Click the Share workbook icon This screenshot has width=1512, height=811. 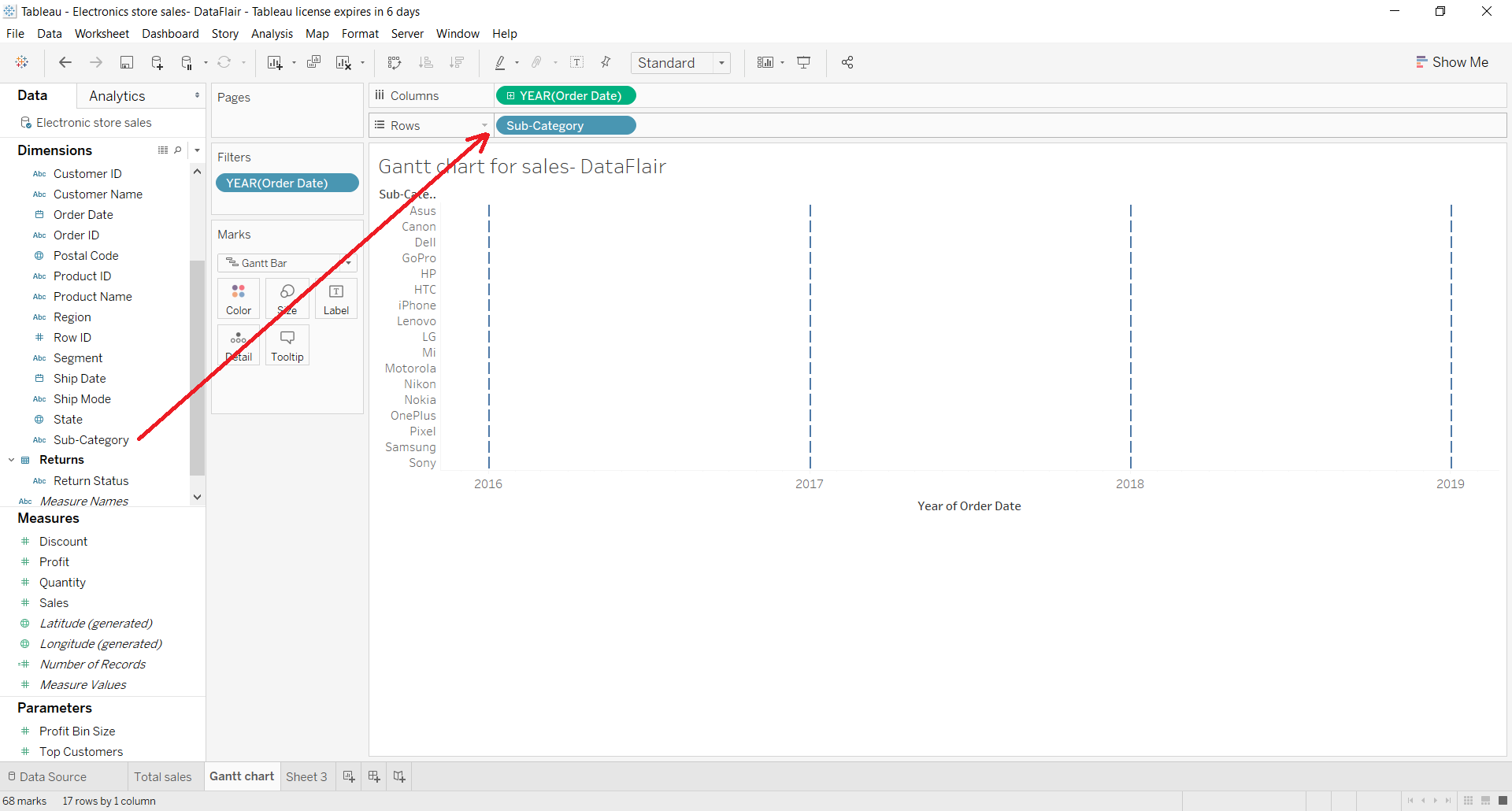click(x=847, y=62)
